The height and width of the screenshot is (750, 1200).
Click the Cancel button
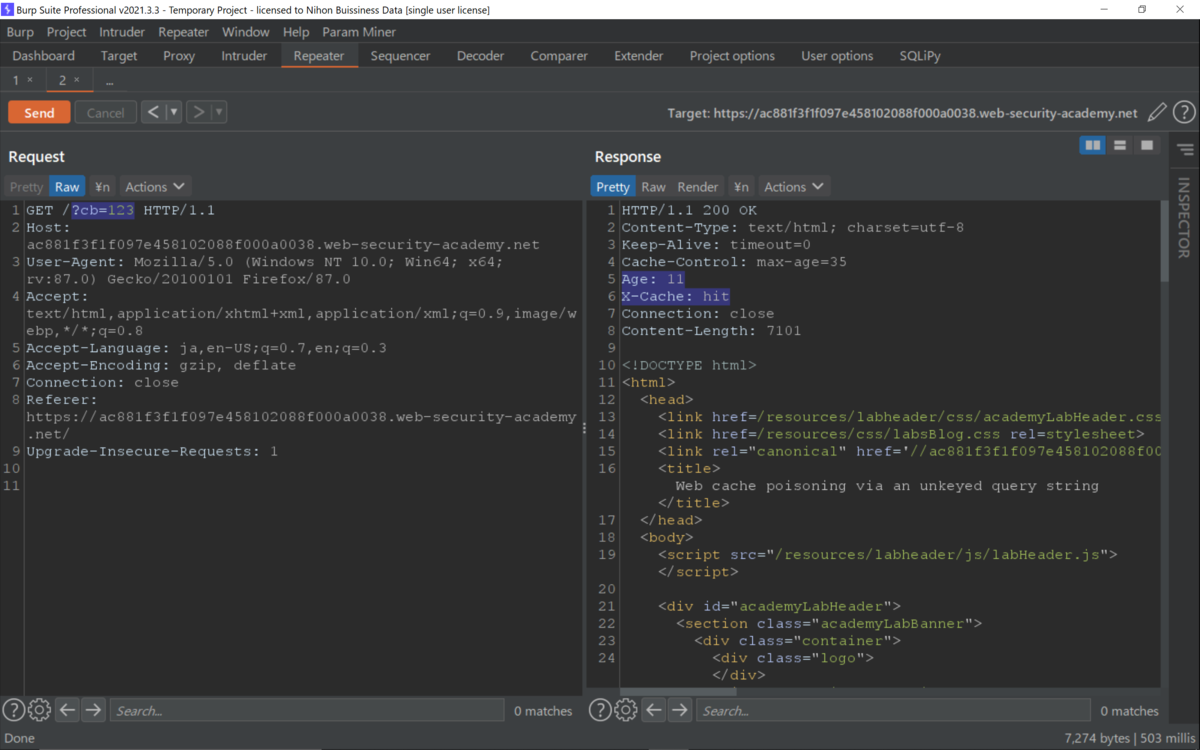tap(105, 113)
